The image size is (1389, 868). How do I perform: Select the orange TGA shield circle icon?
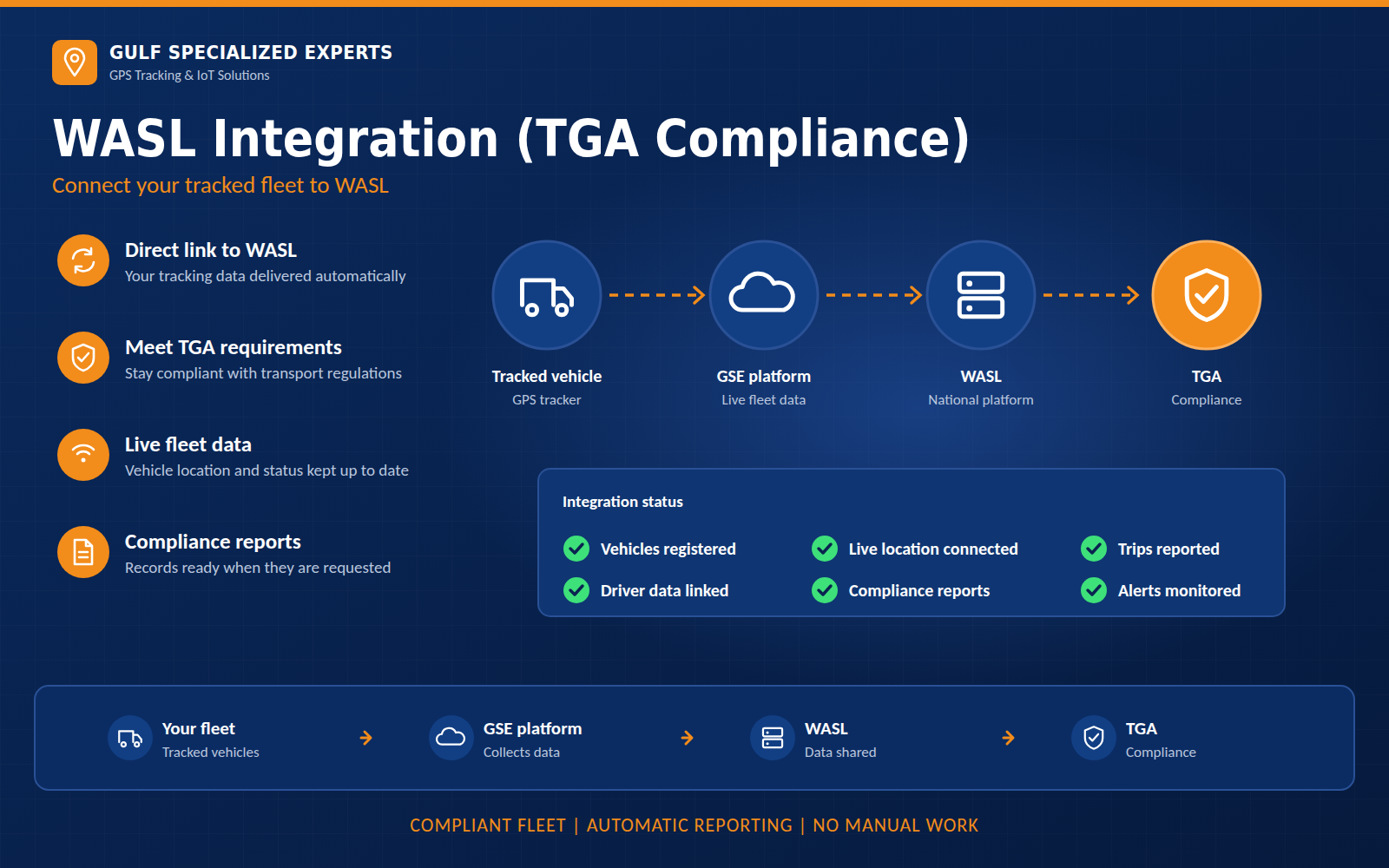[1207, 295]
